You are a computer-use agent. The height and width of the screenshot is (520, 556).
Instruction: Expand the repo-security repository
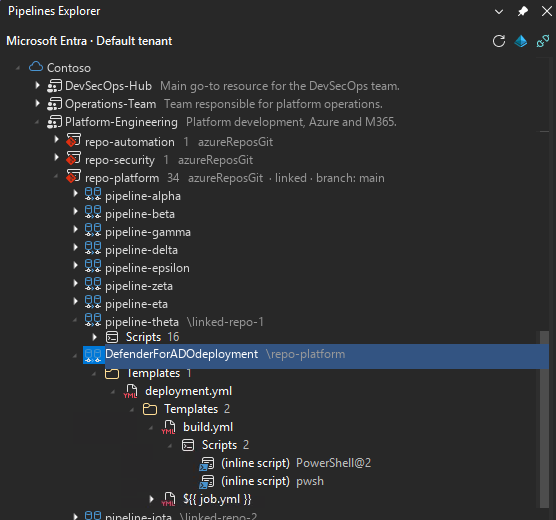tap(56, 157)
